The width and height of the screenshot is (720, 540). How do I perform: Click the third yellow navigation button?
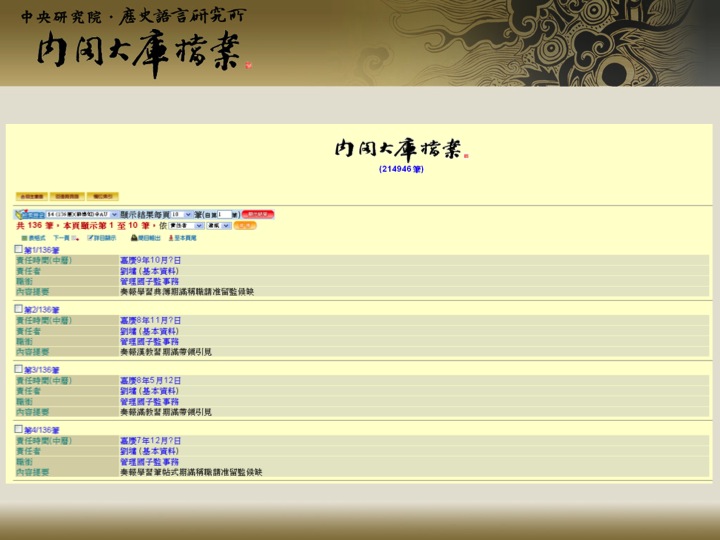tap(103, 197)
